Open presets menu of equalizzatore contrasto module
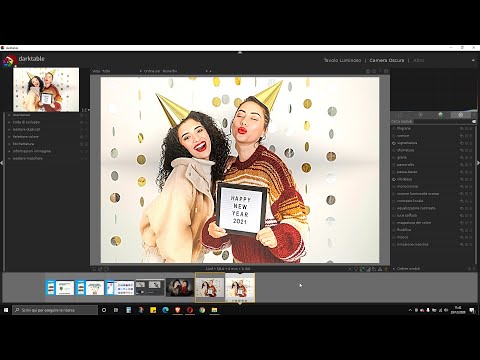 [471, 208]
